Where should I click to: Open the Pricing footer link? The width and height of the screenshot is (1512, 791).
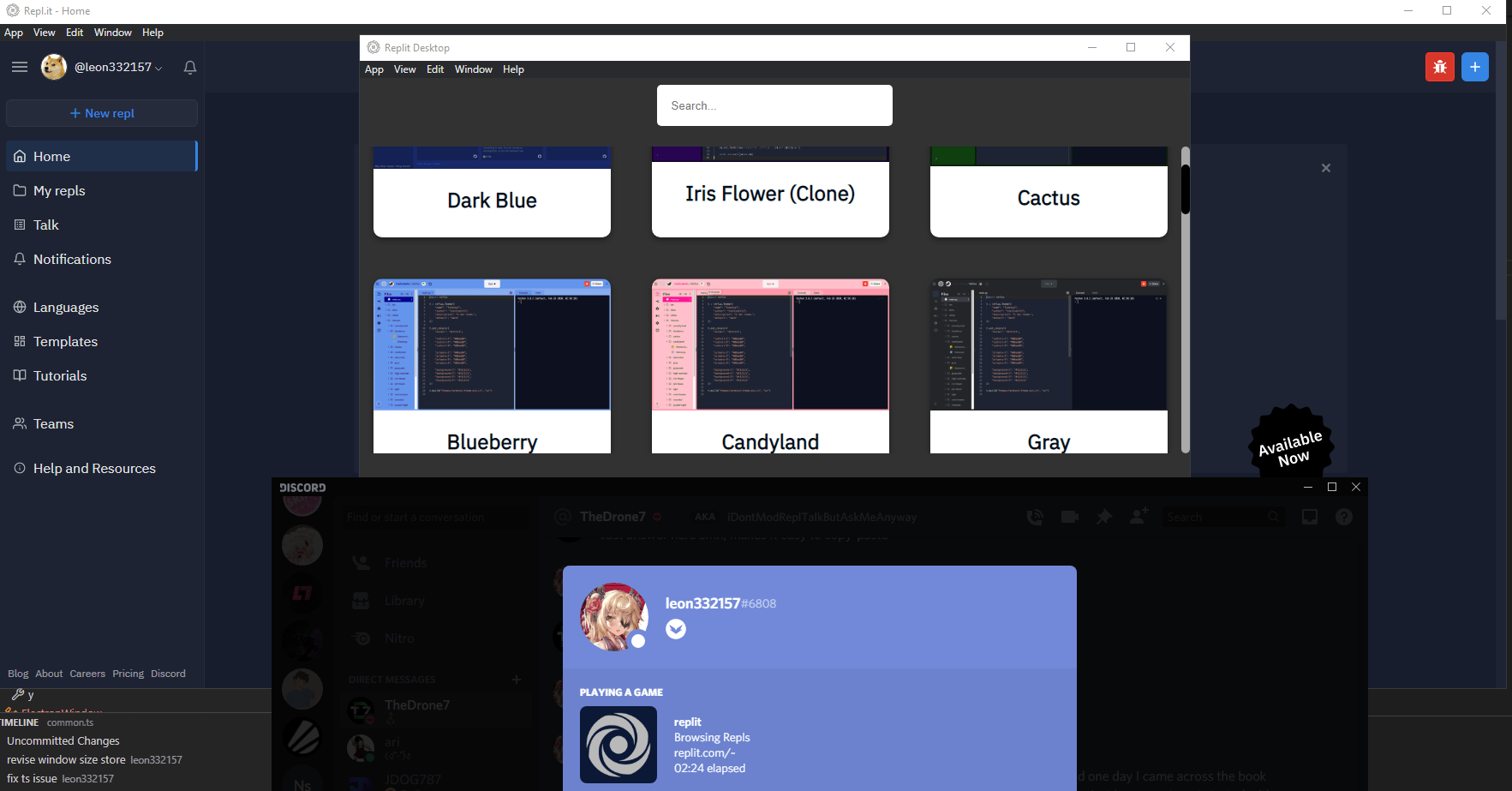[128, 674]
